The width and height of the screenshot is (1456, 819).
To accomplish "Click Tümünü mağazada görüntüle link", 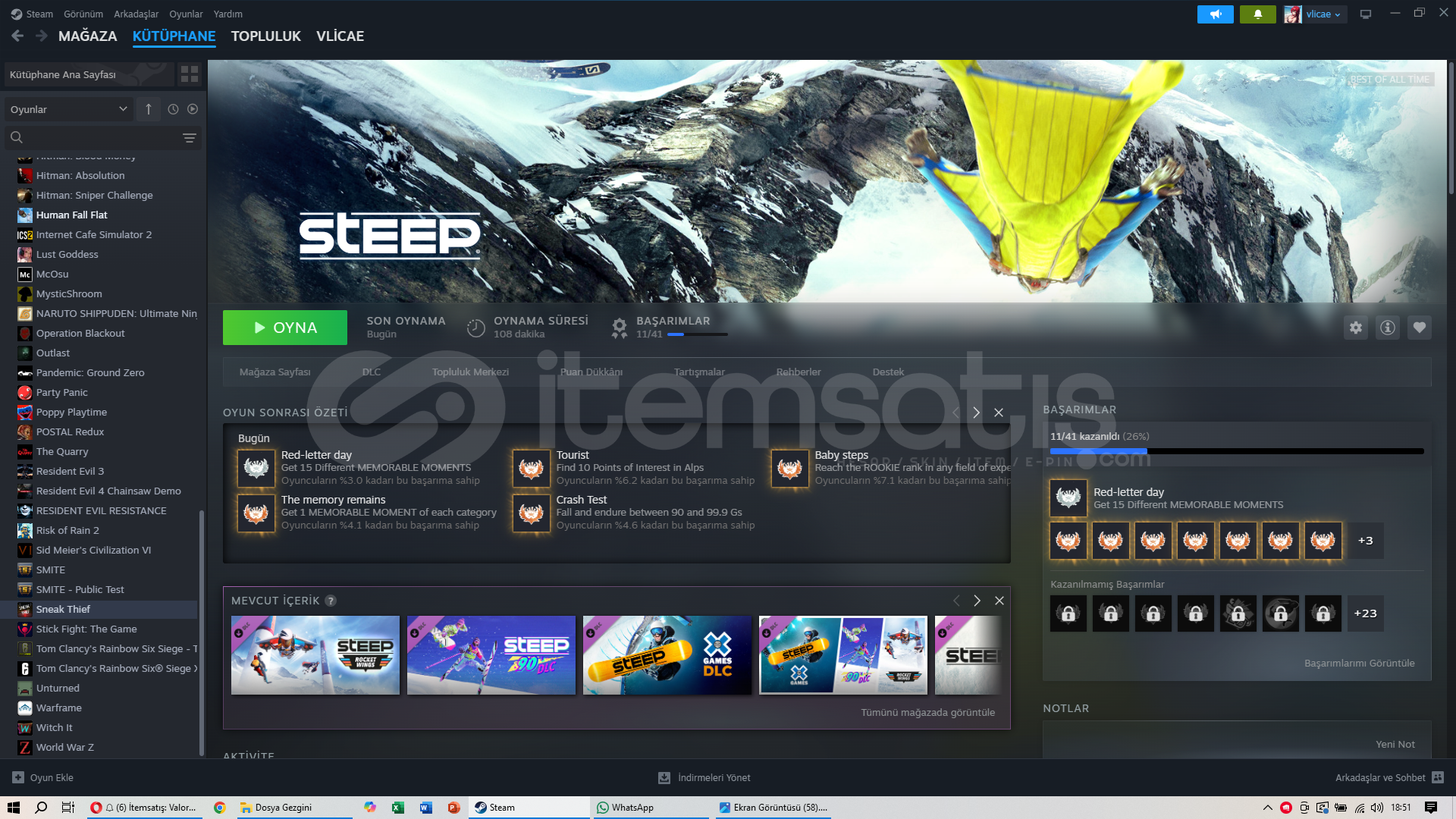I will pyautogui.click(x=928, y=712).
